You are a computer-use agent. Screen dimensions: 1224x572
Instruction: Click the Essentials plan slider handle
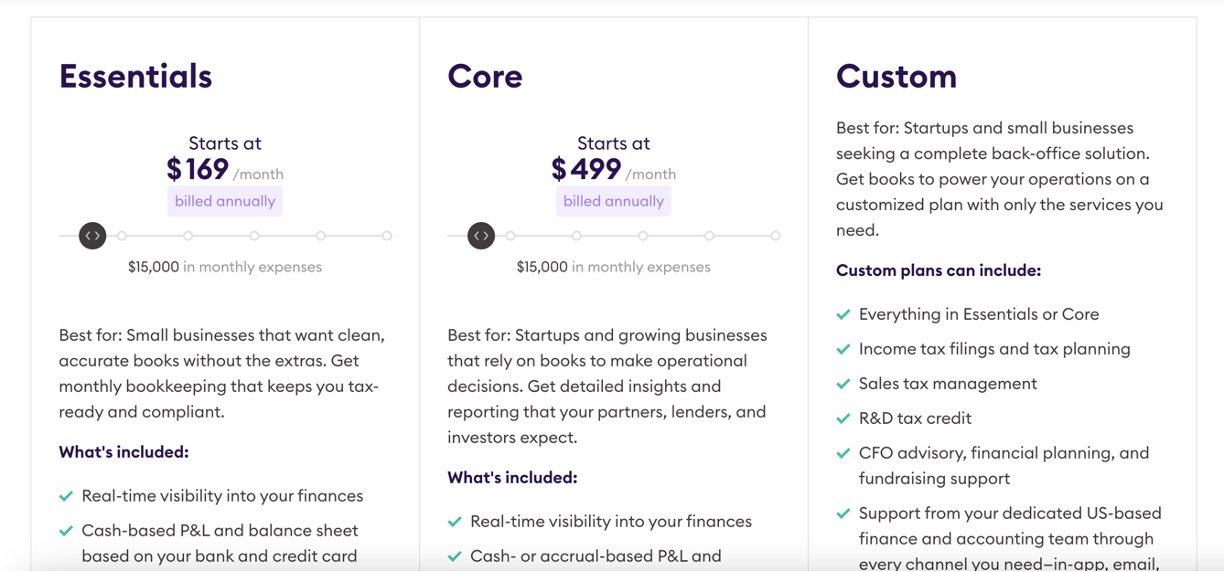(x=92, y=236)
